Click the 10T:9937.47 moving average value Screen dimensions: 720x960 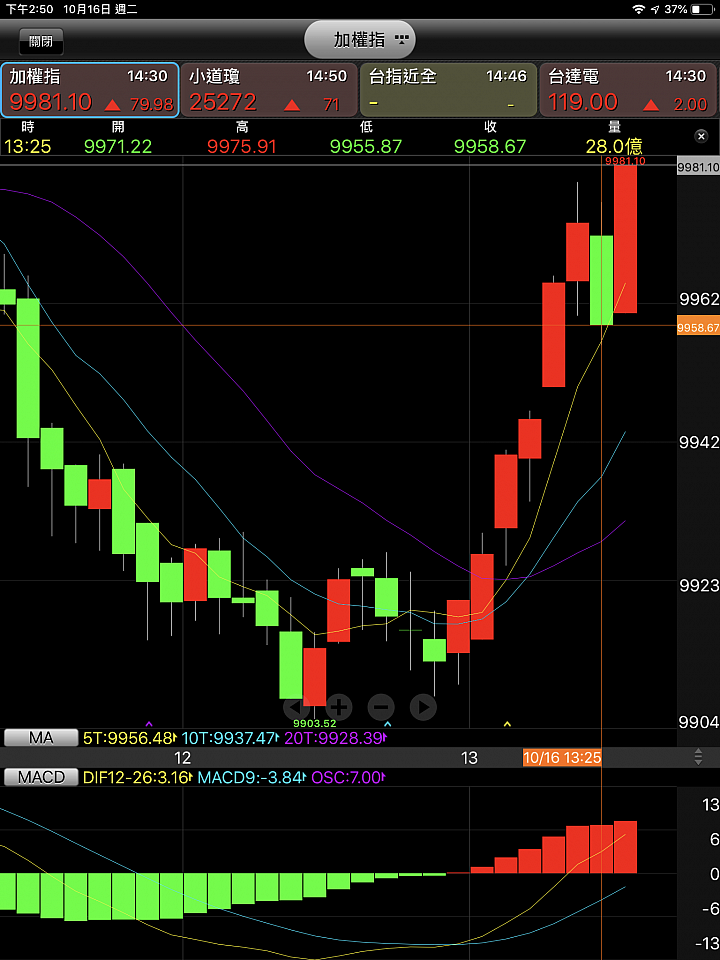230,738
